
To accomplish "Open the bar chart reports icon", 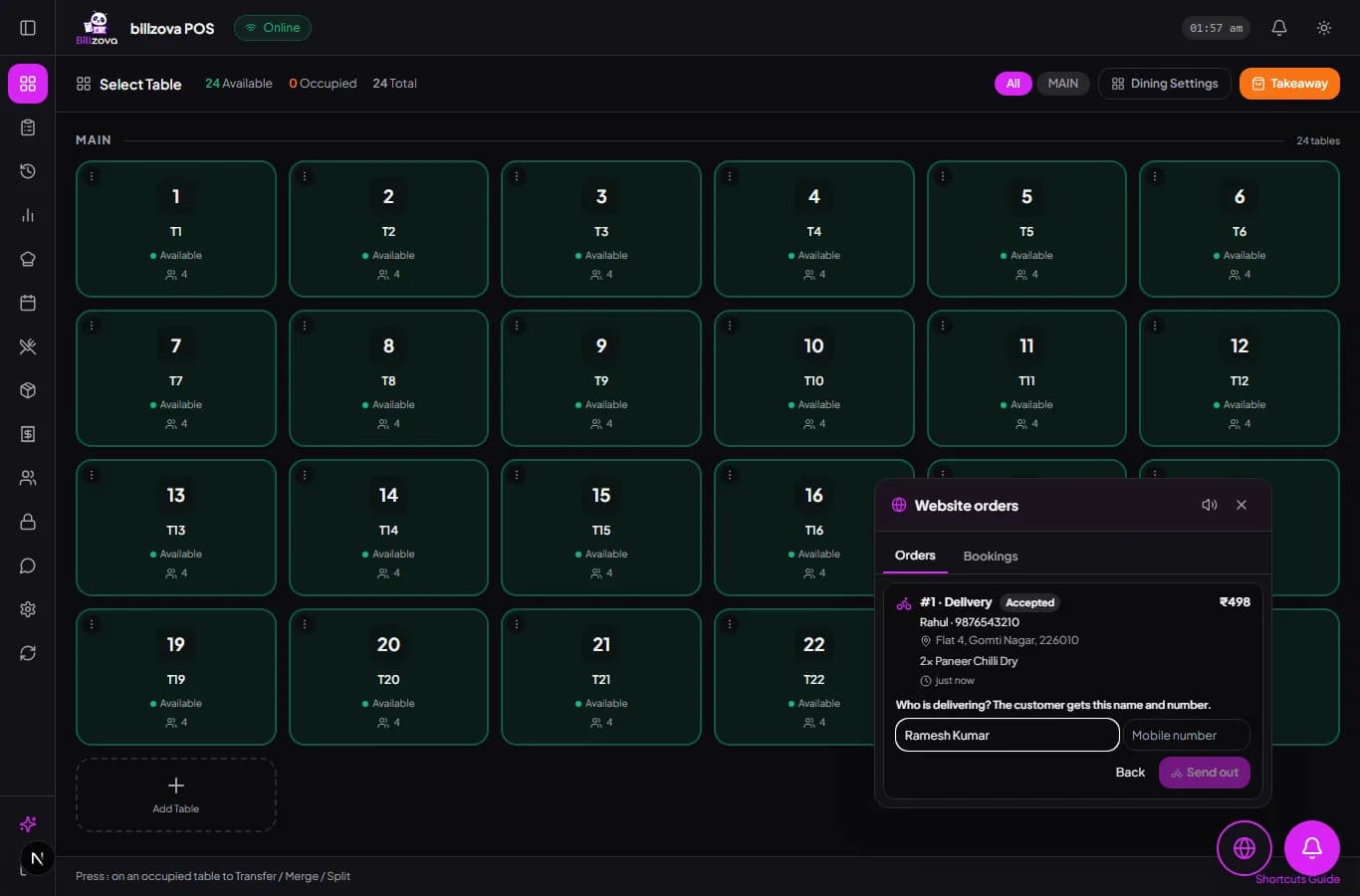I will (x=28, y=215).
